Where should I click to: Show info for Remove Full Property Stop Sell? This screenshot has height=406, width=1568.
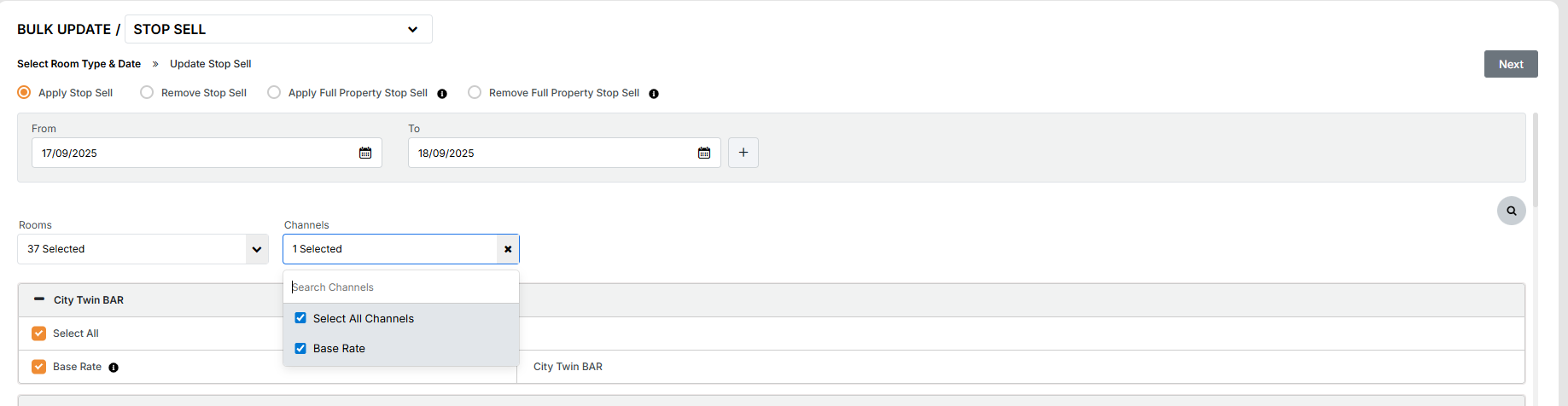coord(654,94)
